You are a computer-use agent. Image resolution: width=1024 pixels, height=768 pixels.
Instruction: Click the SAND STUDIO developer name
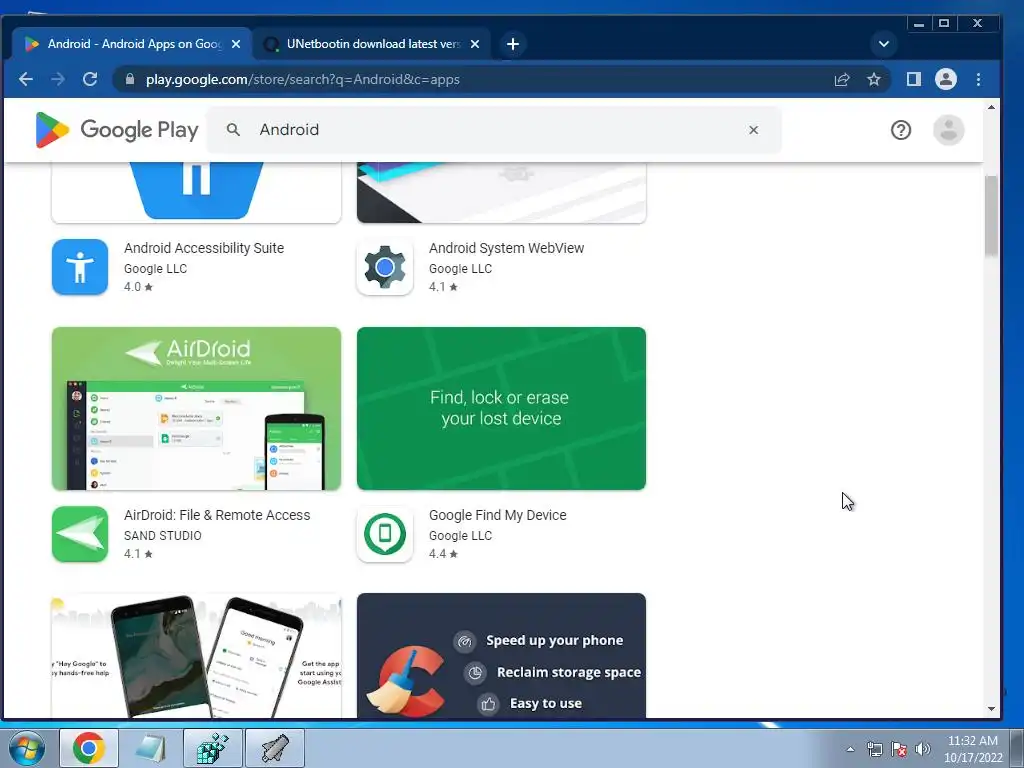pyautogui.click(x=163, y=536)
